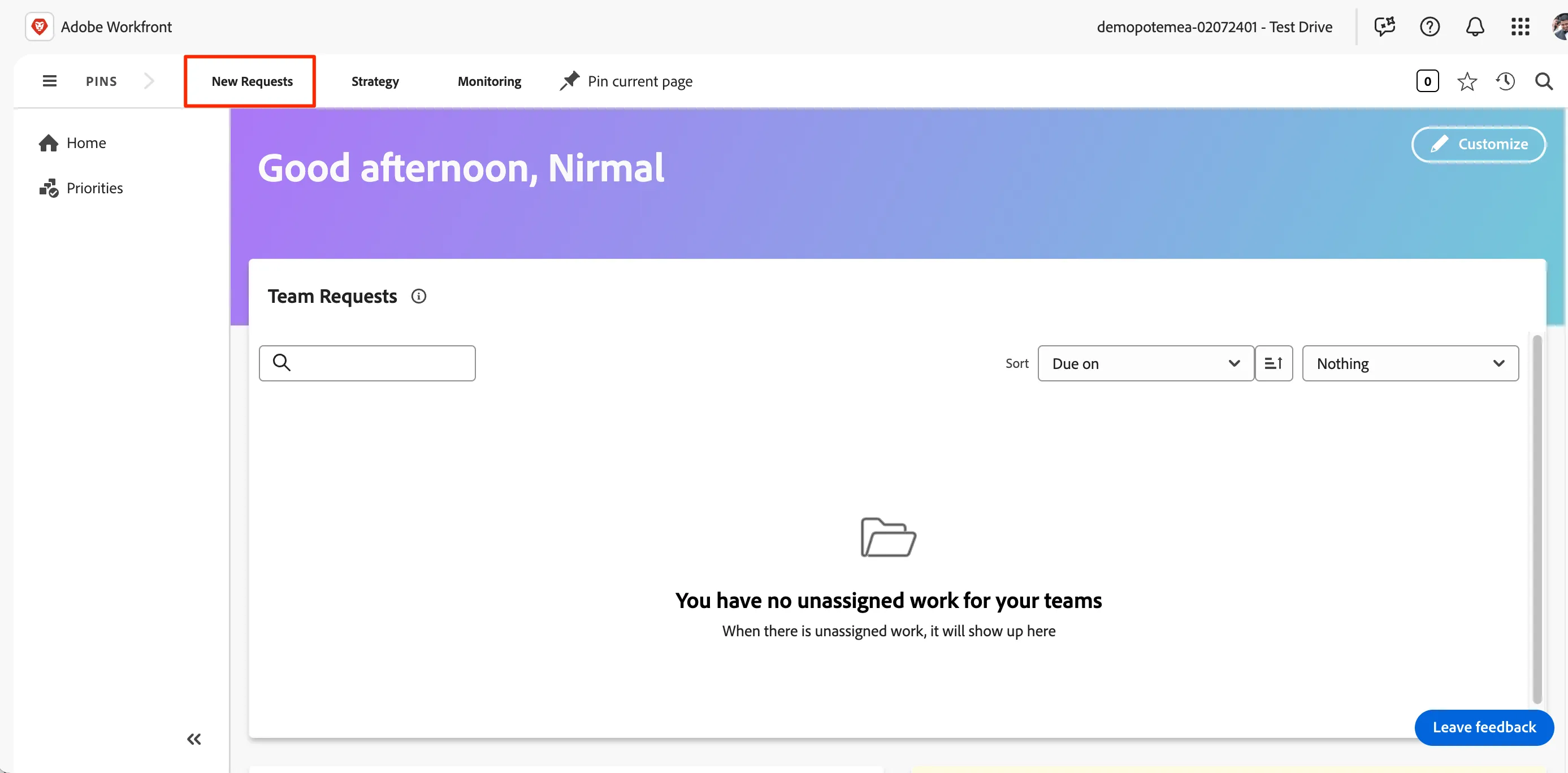This screenshot has width=1568, height=773.
Task: Go to Home in sidebar
Action: pyautogui.click(x=72, y=143)
